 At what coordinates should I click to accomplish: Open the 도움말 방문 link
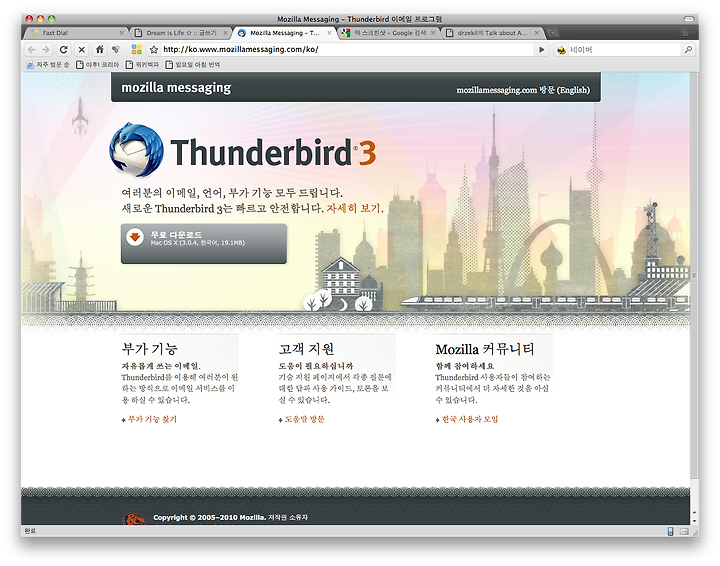pos(304,419)
